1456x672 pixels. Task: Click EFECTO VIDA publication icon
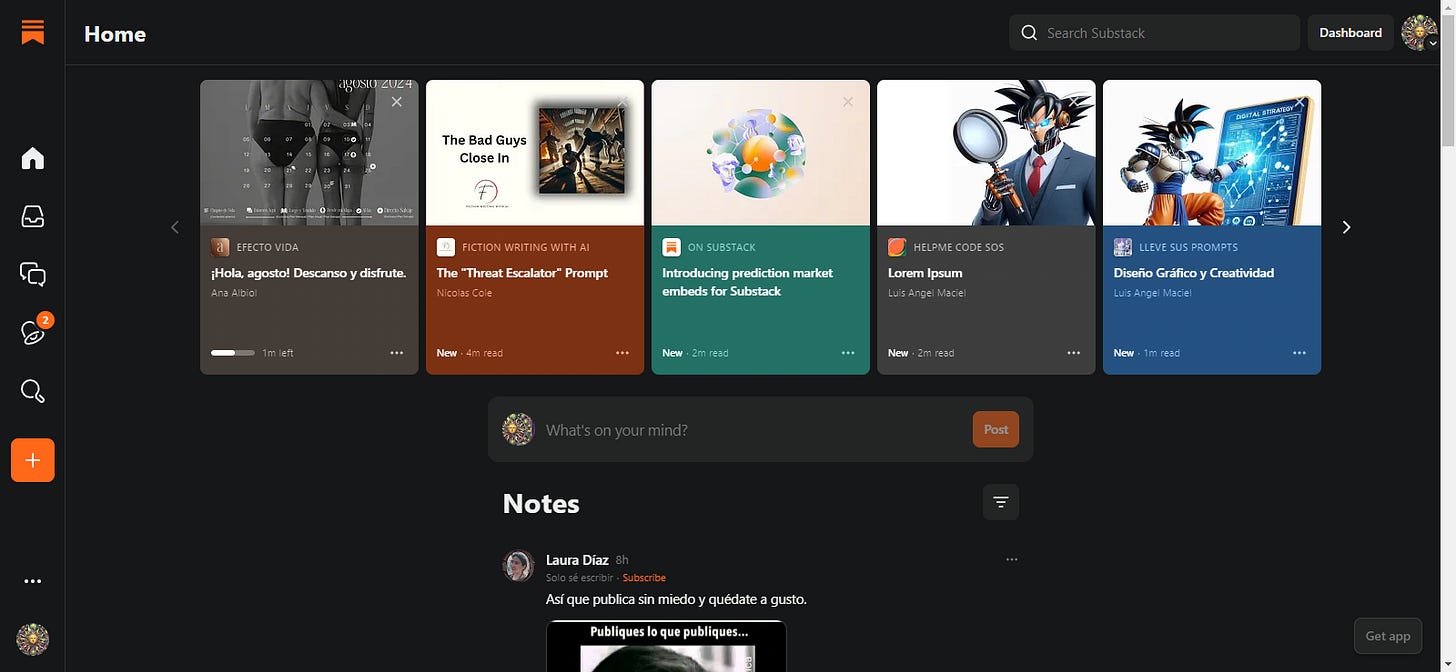tap(220, 247)
